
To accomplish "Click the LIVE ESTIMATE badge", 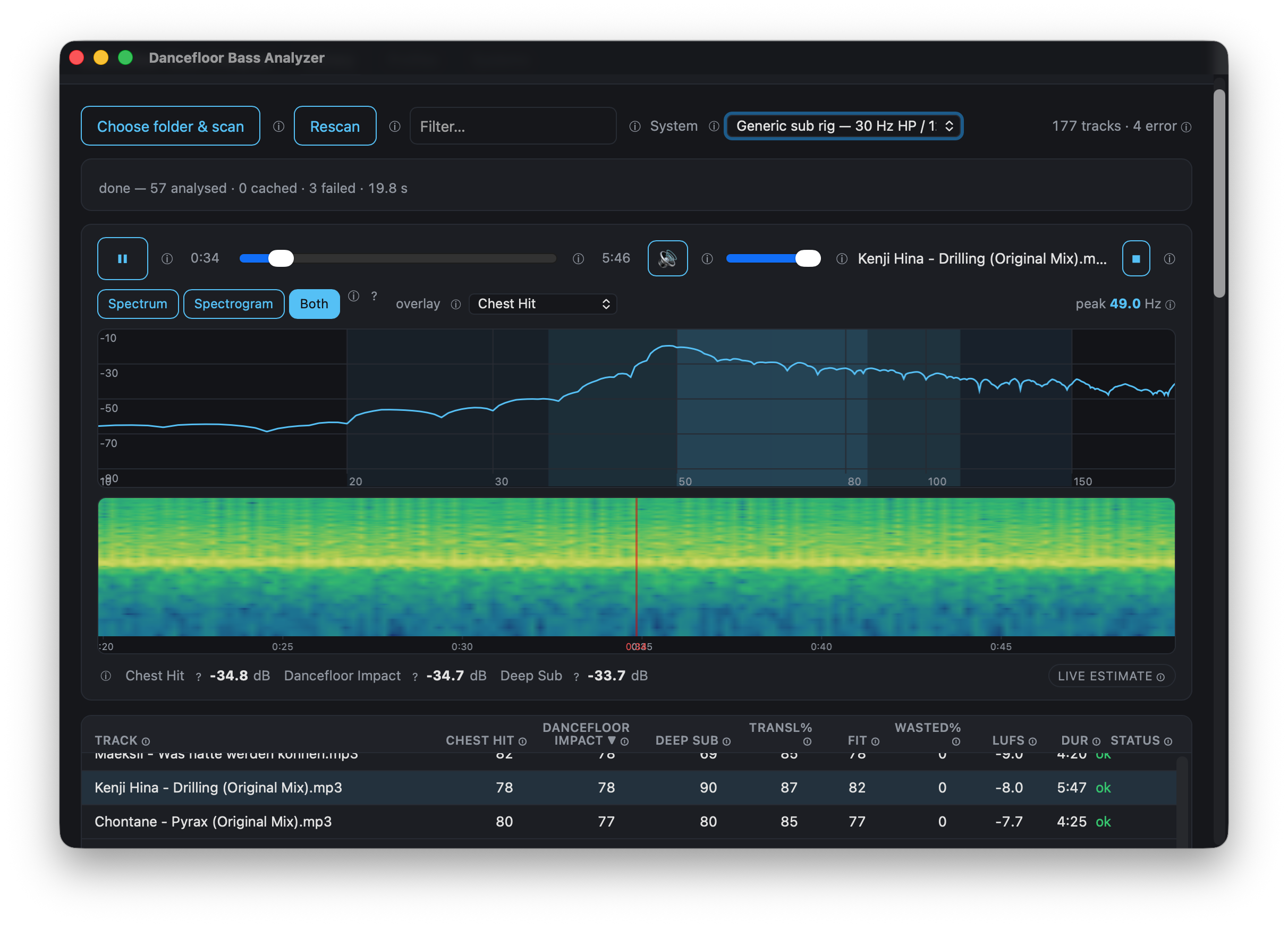I will pyautogui.click(x=1111, y=676).
